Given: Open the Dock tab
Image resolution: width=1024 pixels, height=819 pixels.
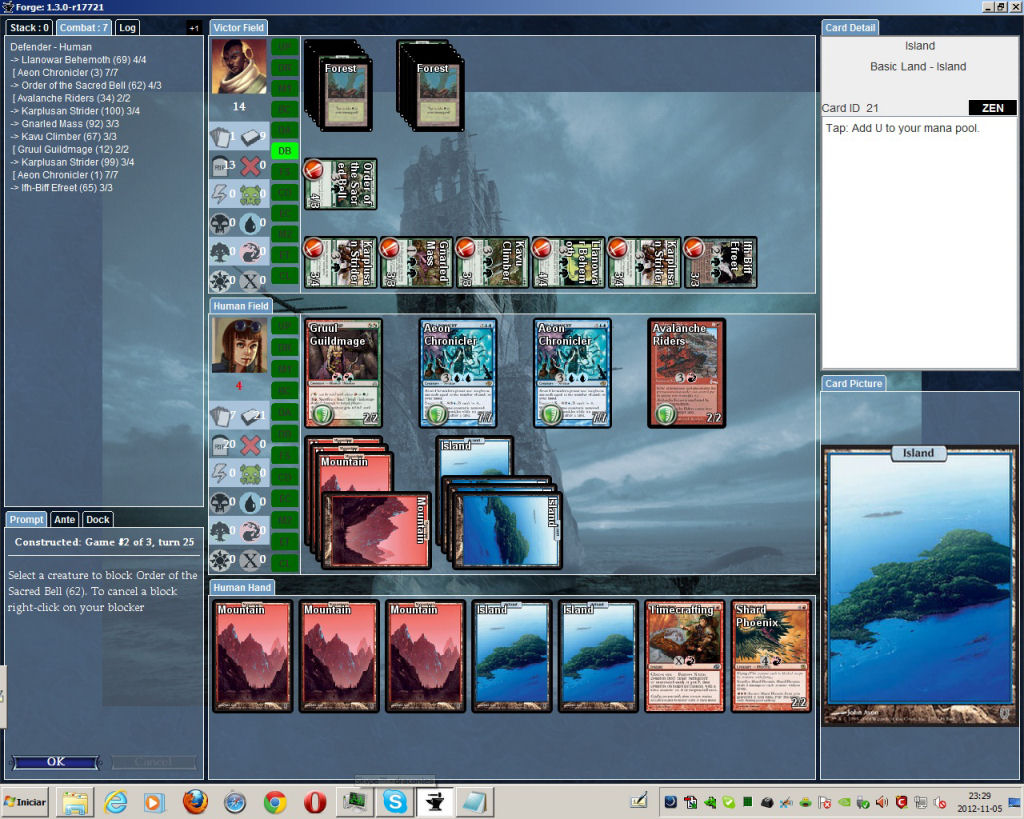Looking at the screenshot, I should (x=97, y=519).
